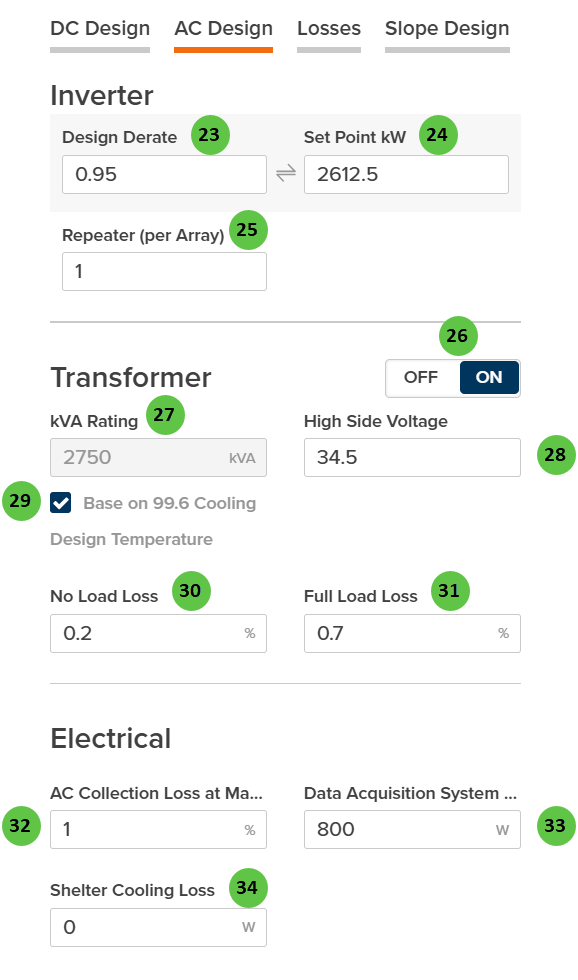578x980 pixels.
Task: Click the Data Acquisition System field
Action: [x=412, y=829]
